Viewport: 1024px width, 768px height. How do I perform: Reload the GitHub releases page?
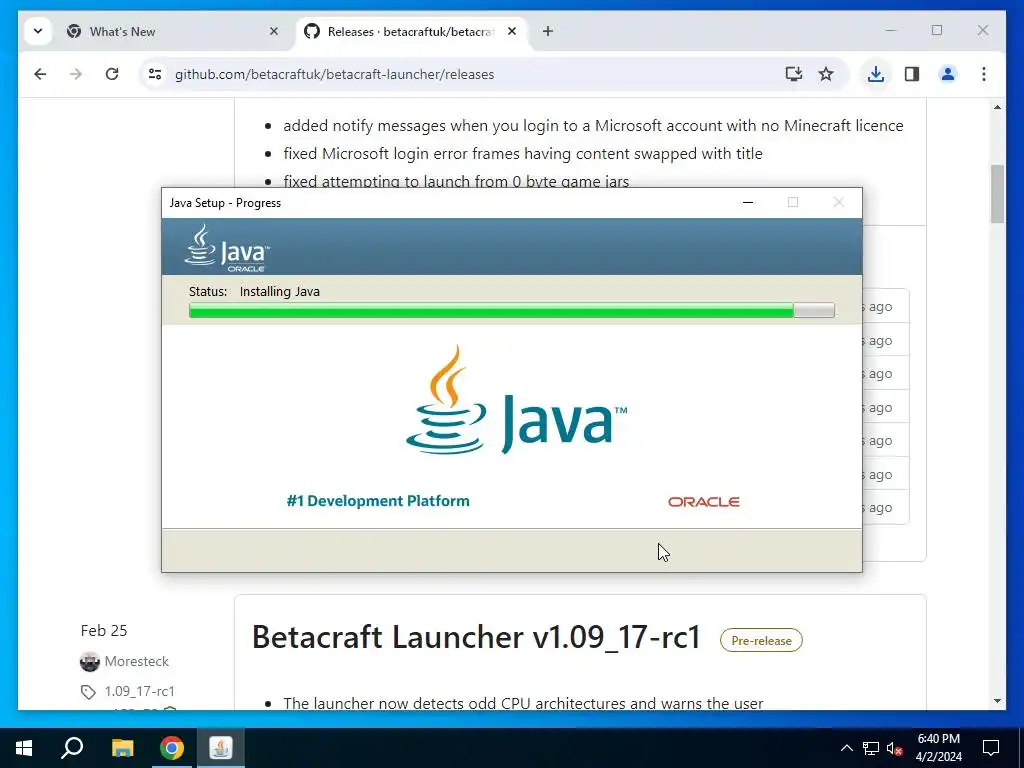point(112,74)
